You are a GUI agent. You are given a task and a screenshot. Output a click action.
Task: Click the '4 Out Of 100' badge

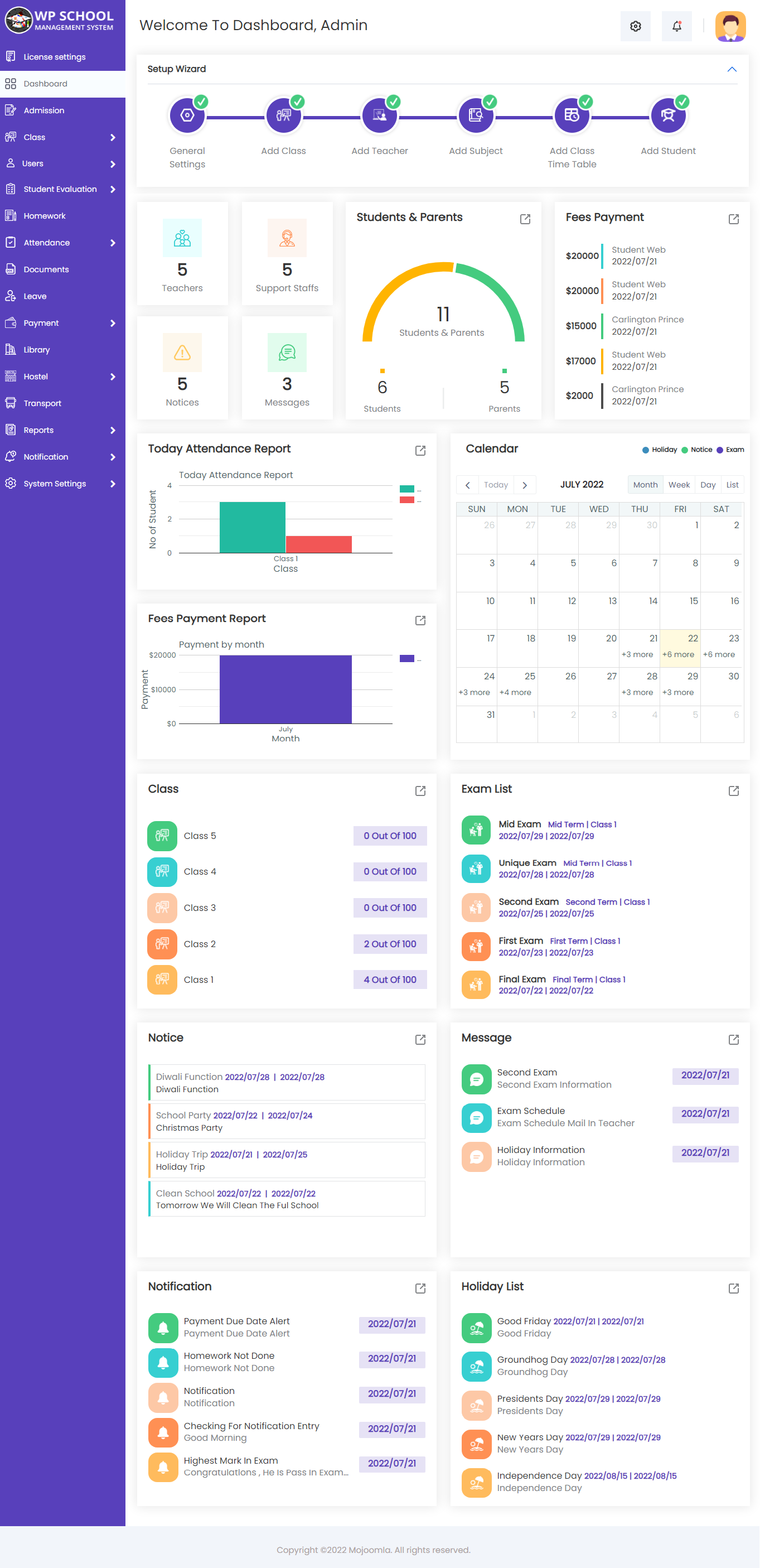[x=390, y=980]
